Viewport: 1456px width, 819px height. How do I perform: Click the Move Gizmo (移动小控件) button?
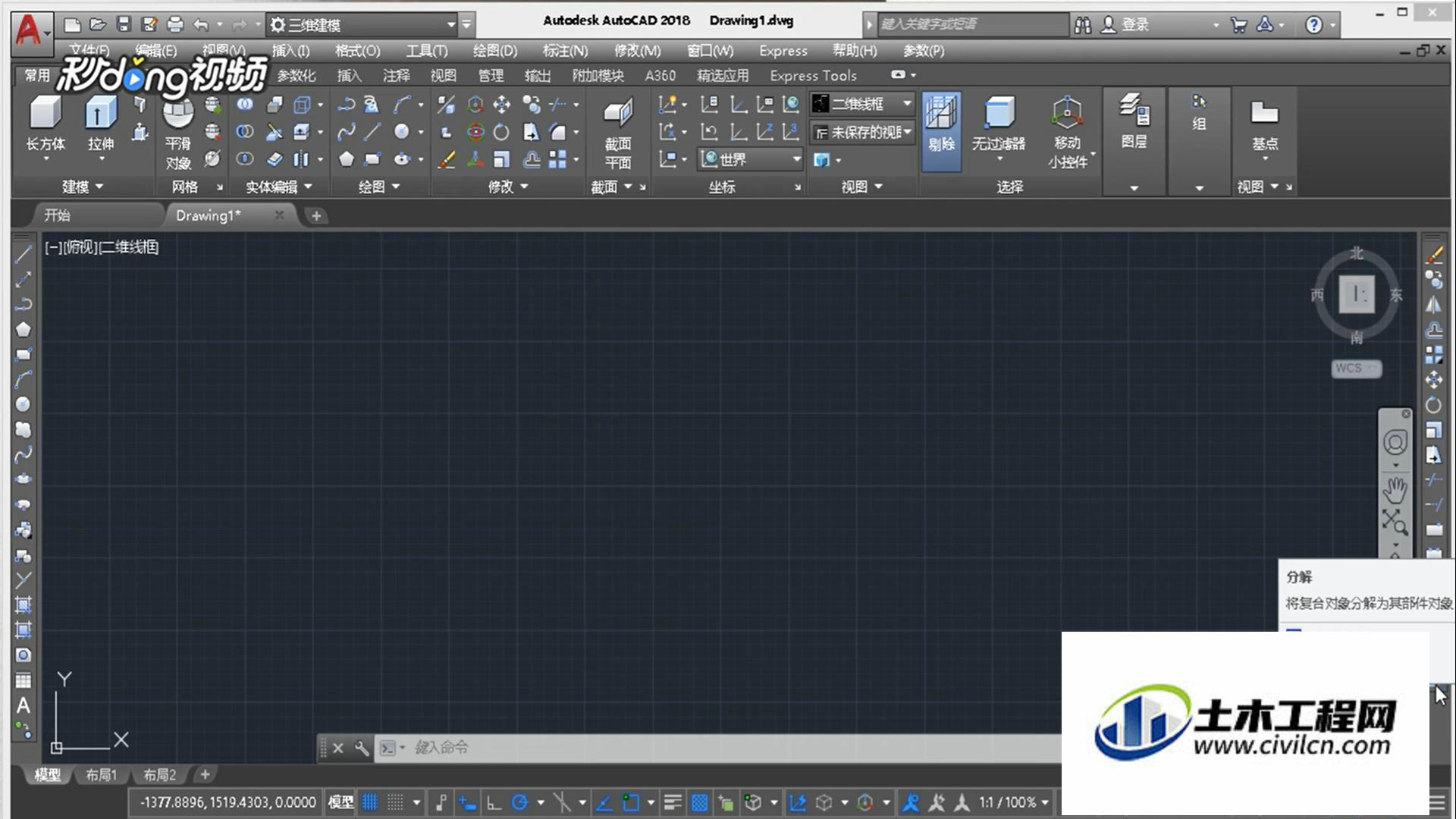coord(1068,130)
